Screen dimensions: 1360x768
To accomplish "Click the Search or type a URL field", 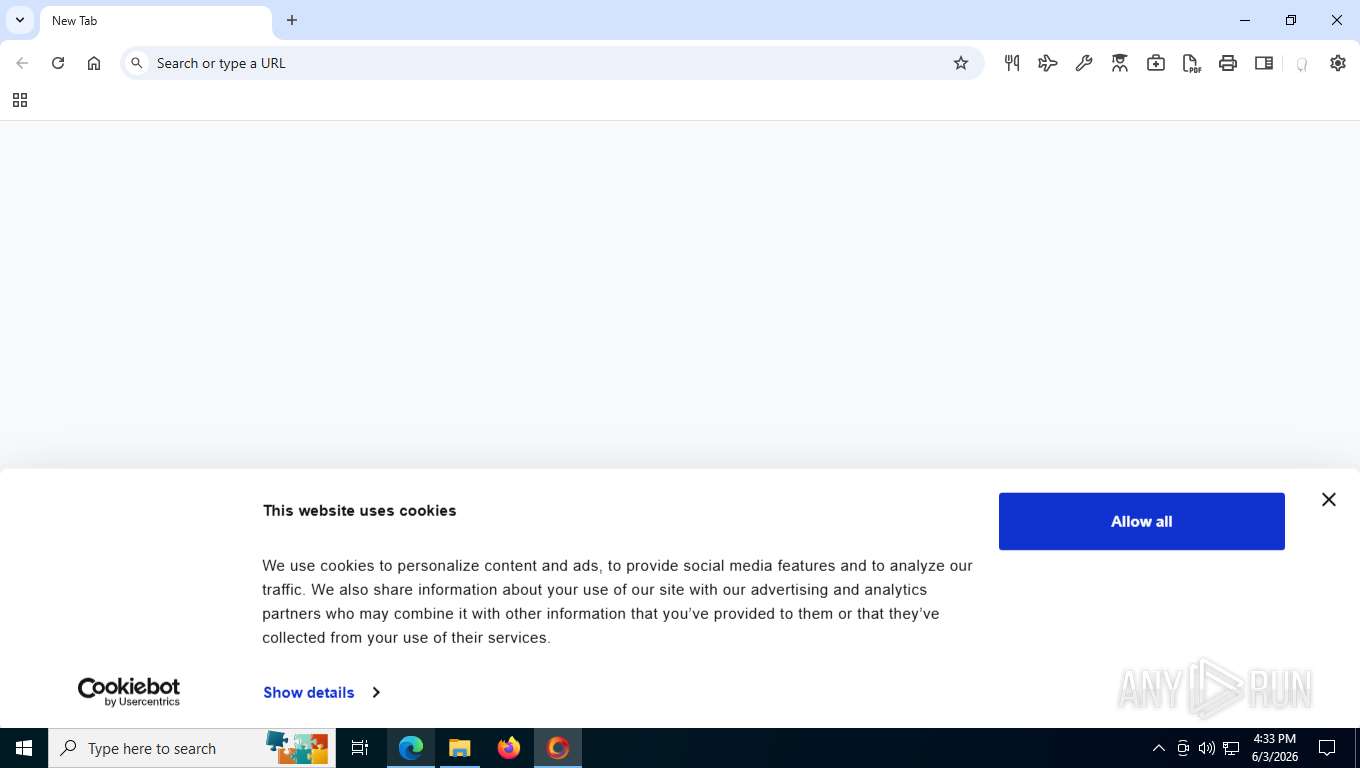I will pyautogui.click(x=551, y=63).
